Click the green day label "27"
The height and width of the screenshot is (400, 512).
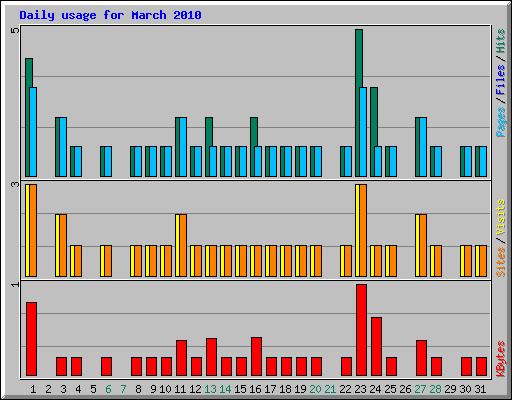420,389
